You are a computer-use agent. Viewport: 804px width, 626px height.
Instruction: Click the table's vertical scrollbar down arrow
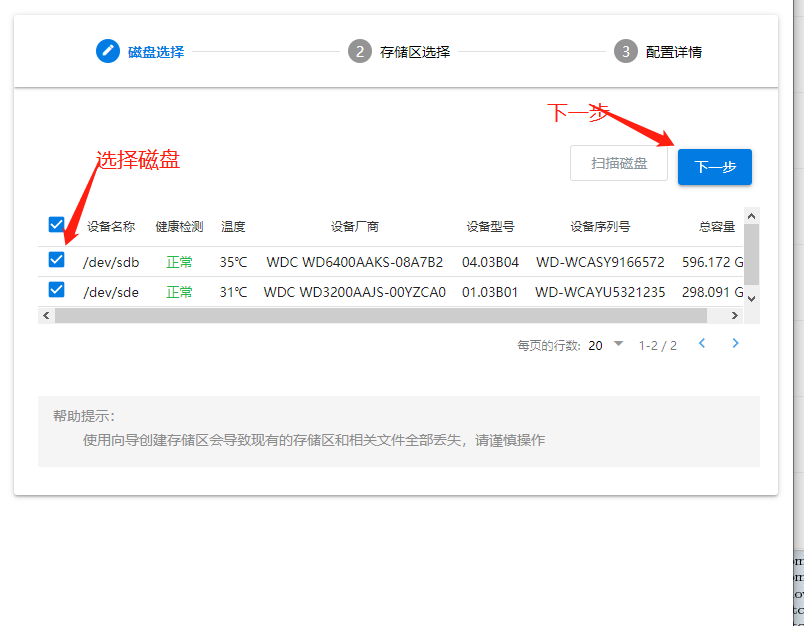tap(752, 297)
